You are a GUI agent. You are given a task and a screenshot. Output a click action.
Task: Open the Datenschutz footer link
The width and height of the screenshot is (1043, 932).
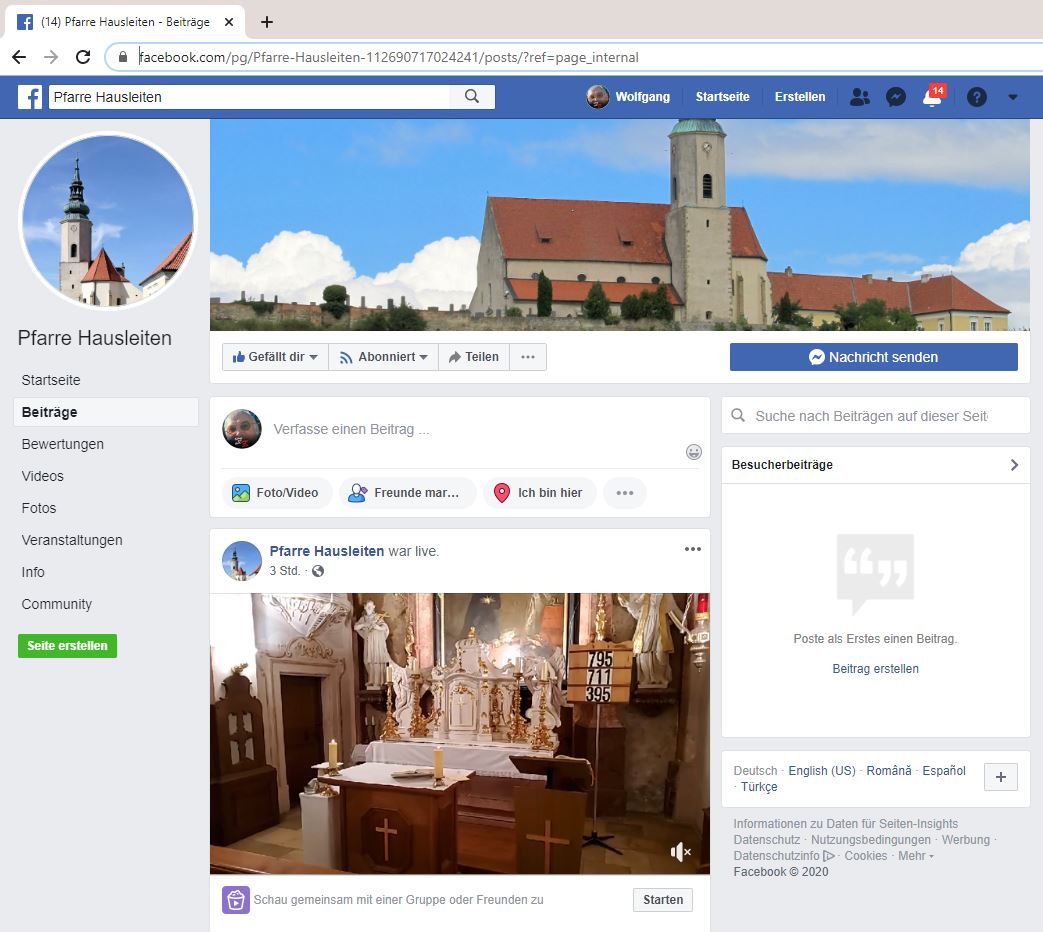765,840
